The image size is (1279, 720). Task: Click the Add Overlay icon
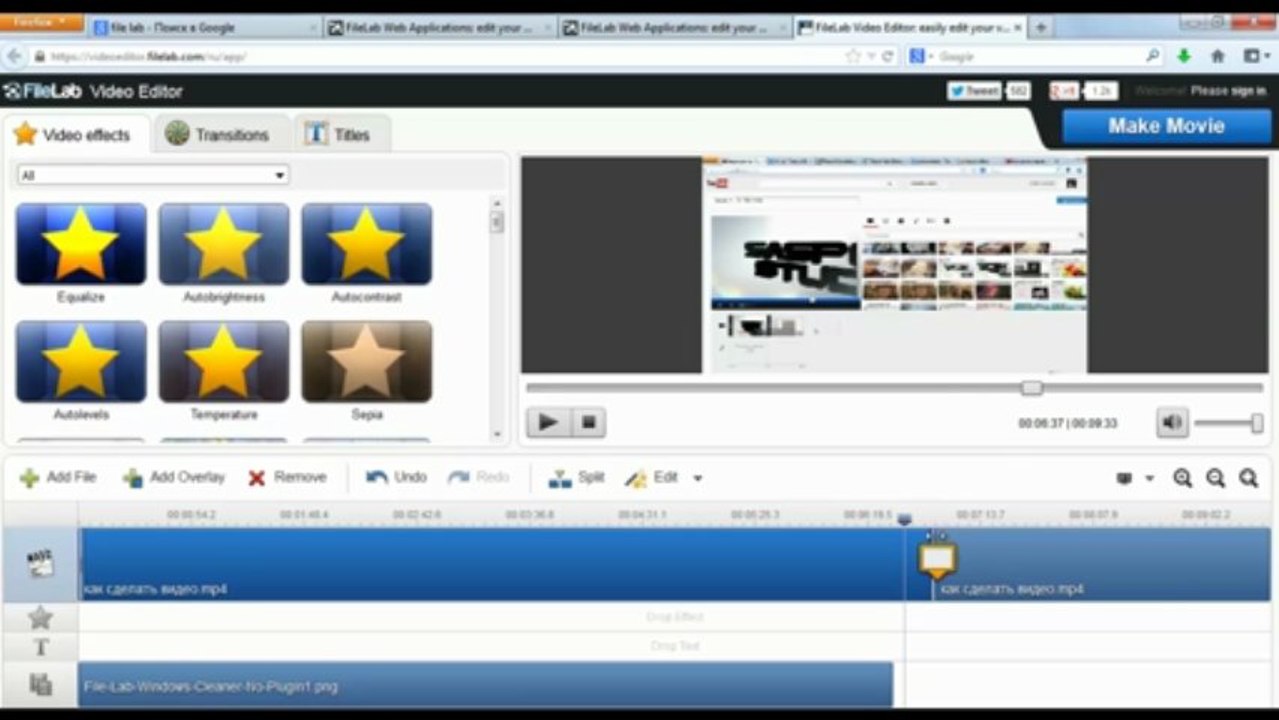point(133,478)
